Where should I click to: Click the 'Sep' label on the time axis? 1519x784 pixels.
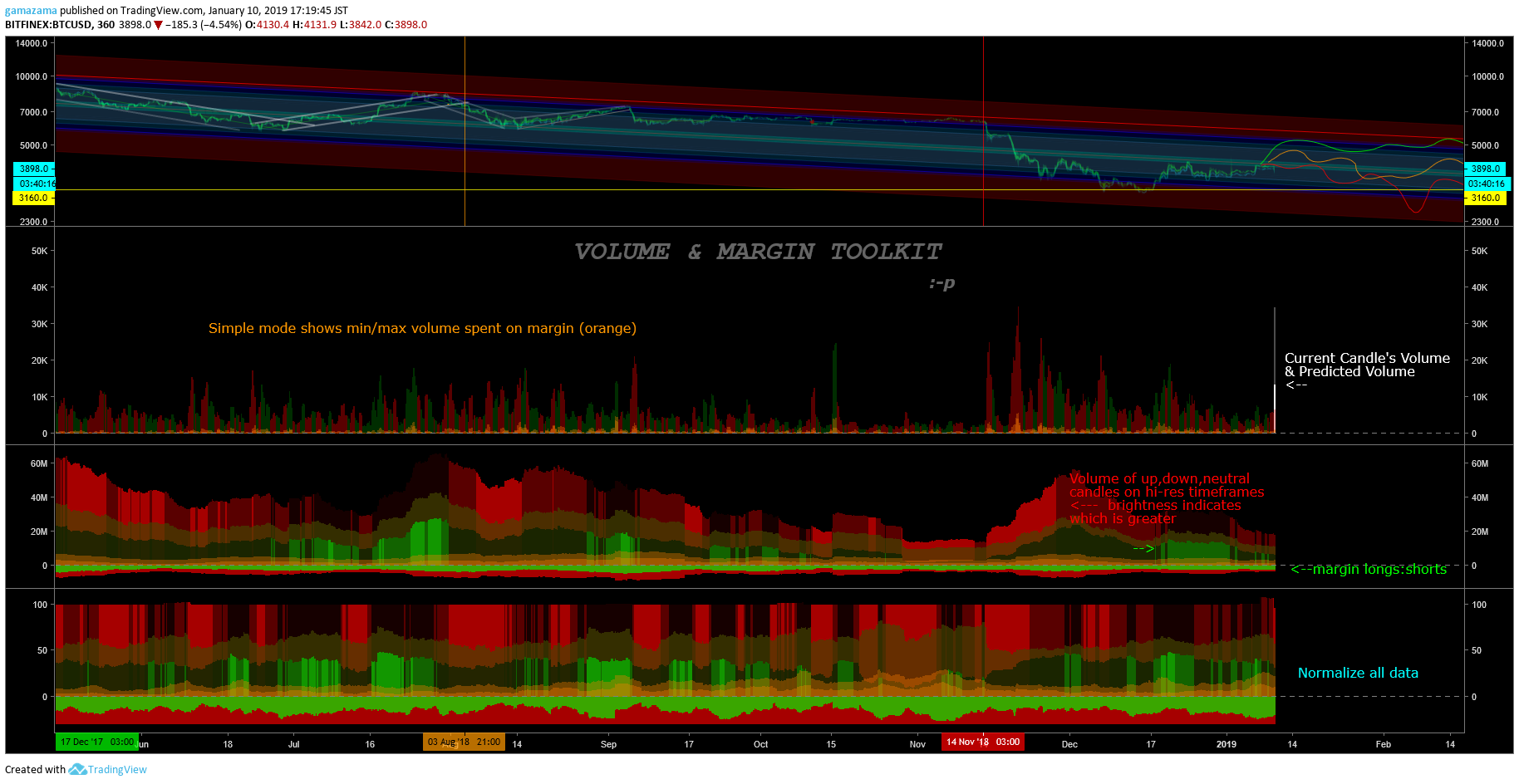point(608,744)
